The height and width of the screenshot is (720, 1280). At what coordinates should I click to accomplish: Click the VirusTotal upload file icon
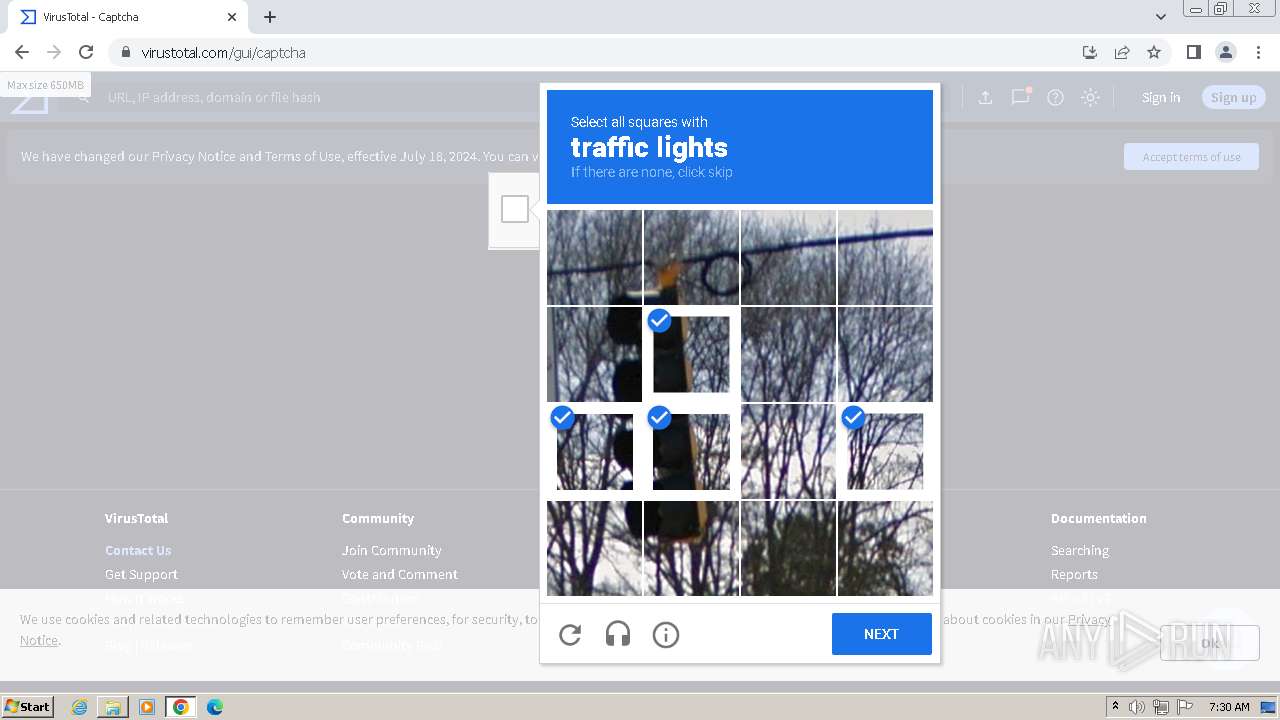pos(985,97)
